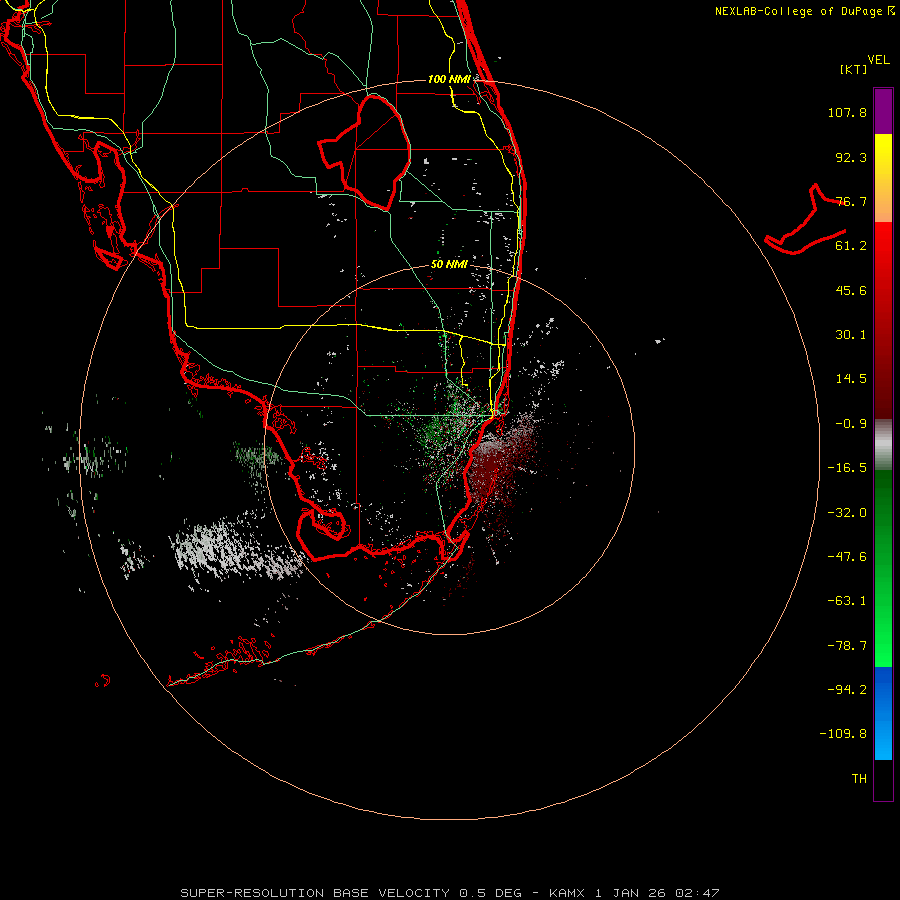Select the 76.7 velocity scale label
Viewport: 900px width, 900px height.
pos(851,201)
